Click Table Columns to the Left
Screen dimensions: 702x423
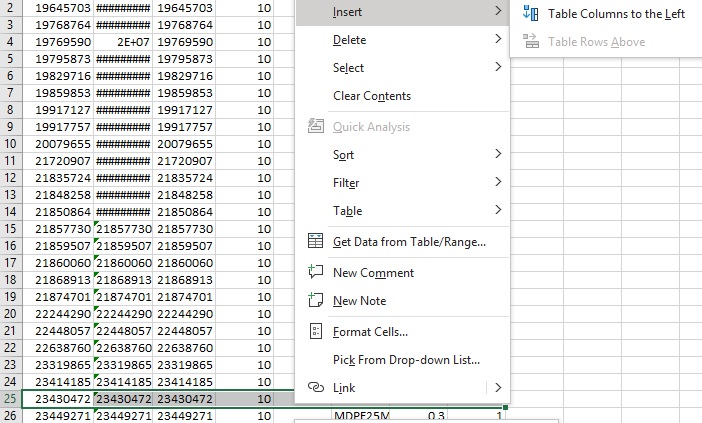(605, 14)
